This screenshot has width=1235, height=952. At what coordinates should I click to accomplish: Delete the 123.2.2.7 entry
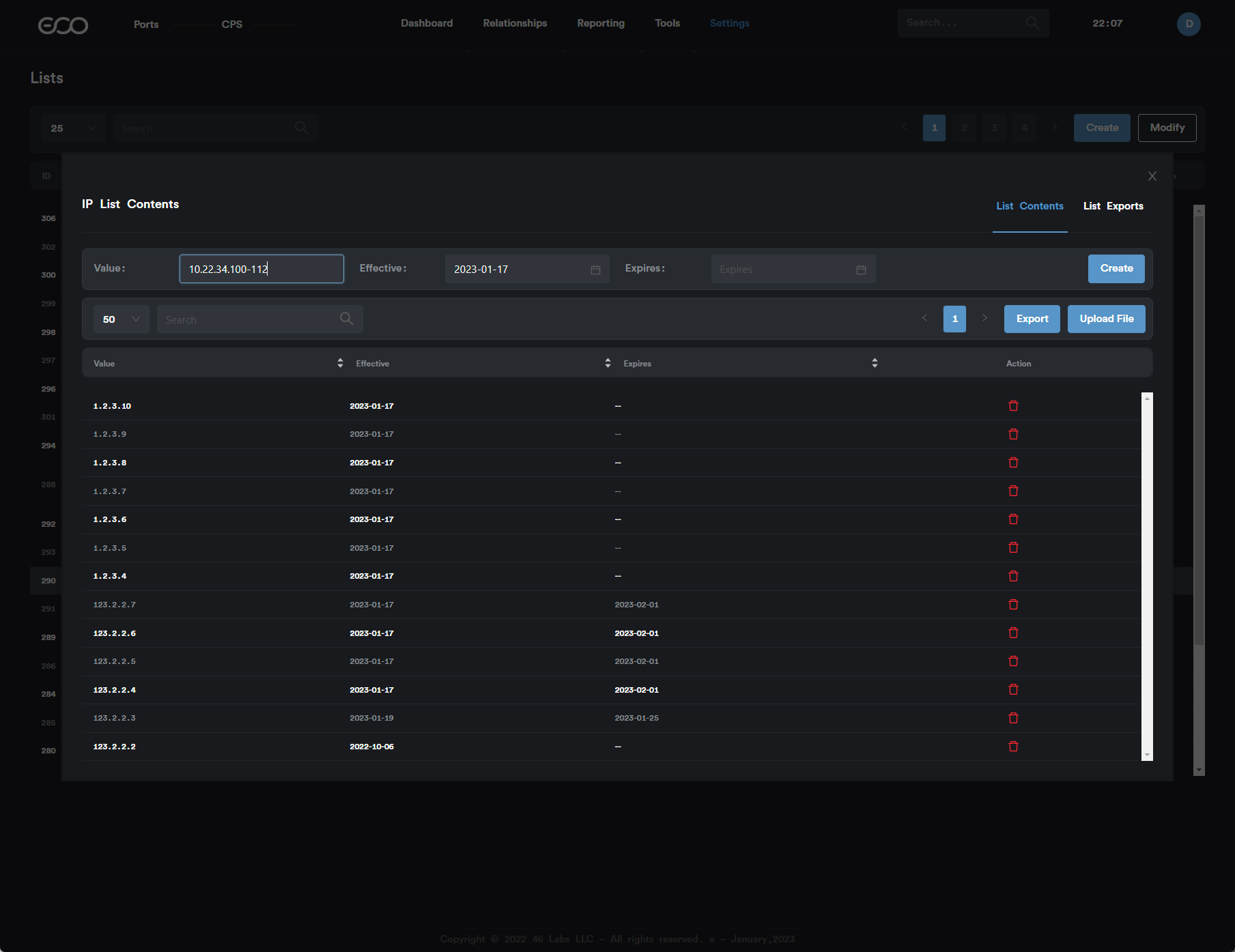(x=1013, y=605)
